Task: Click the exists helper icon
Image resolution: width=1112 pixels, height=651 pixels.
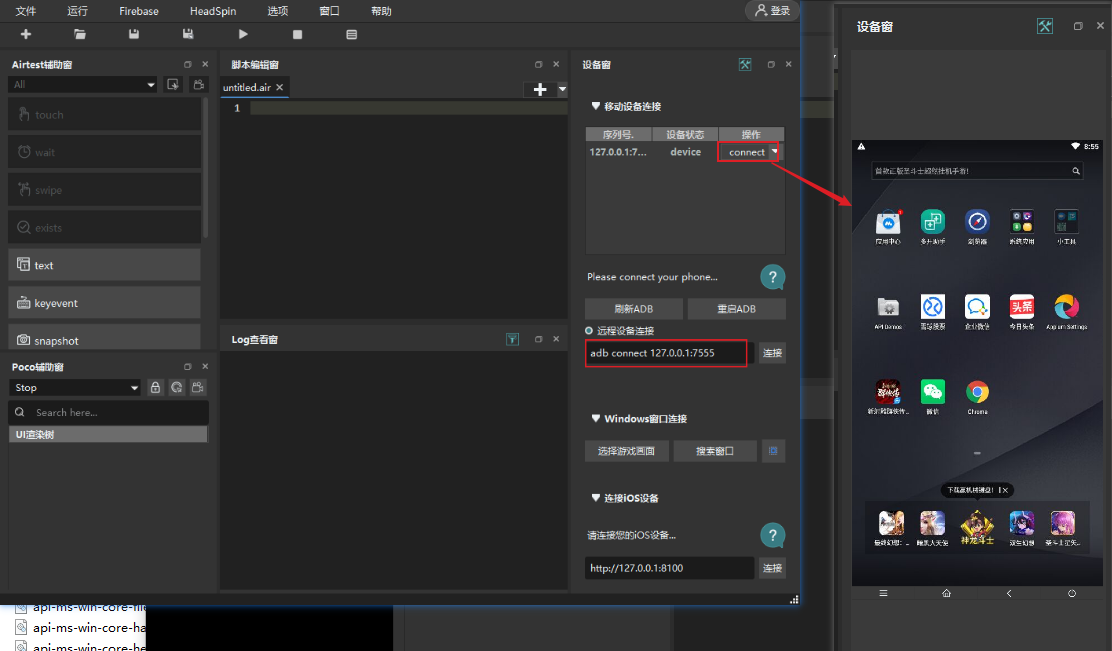Action: coord(24,227)
